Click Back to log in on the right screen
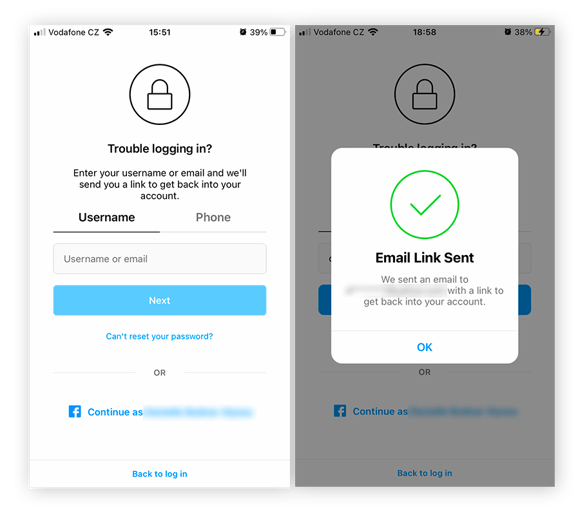 [425, 473]
